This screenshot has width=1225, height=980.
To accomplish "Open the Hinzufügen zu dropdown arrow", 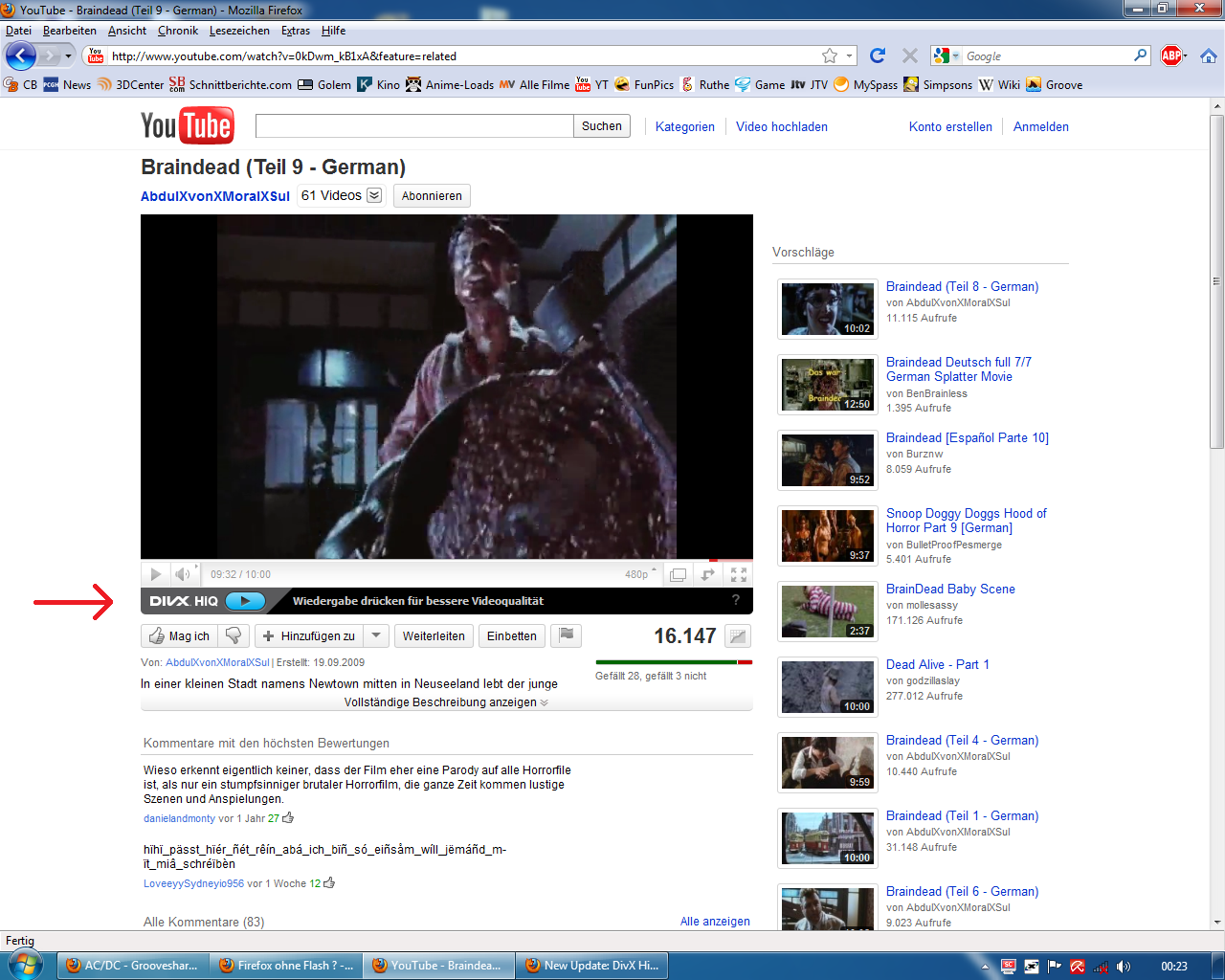I will pos(376,636).
